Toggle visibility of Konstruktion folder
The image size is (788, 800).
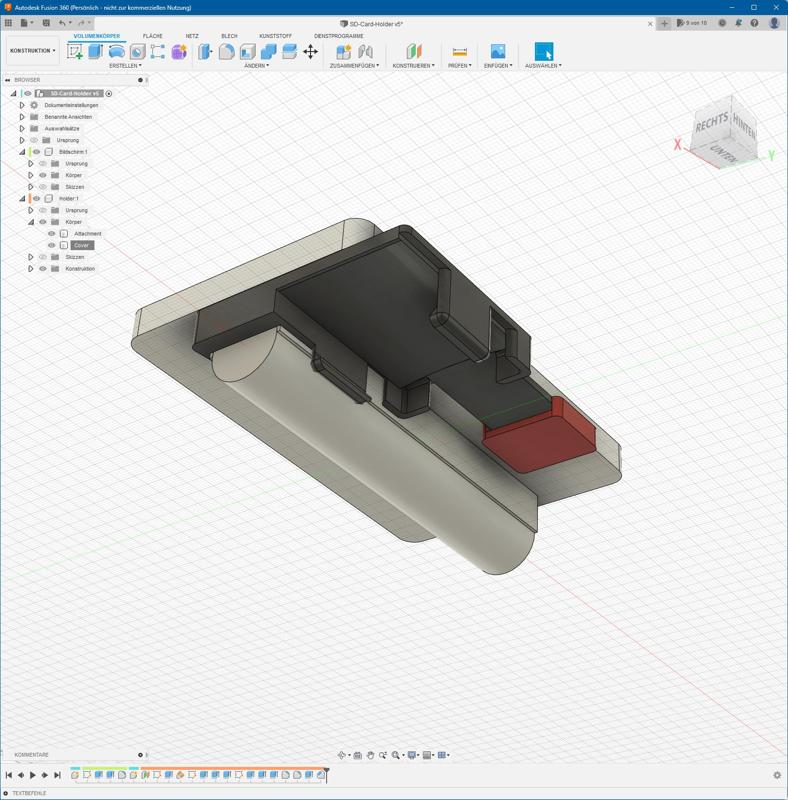[43, 269]
